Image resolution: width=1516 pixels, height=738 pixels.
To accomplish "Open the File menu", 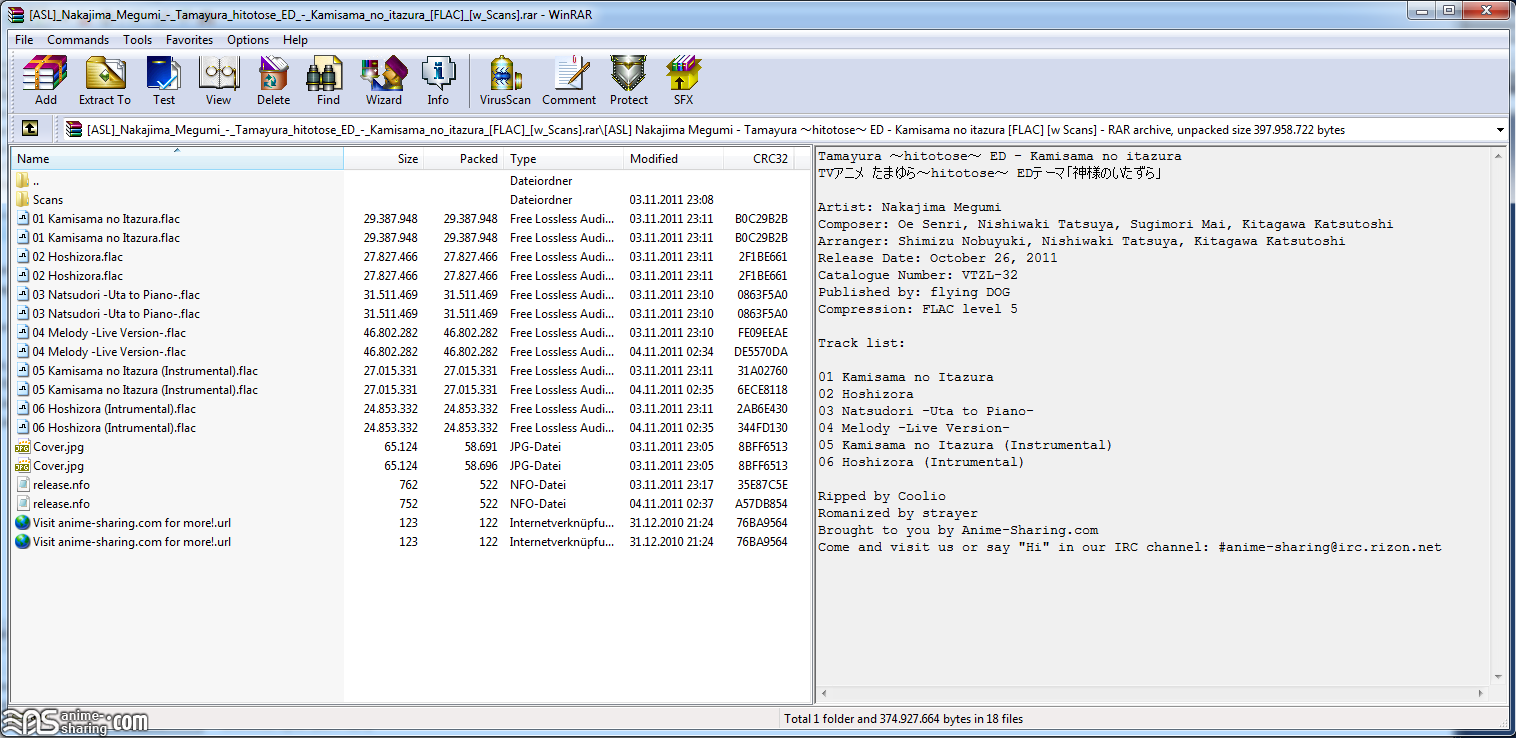I will (x=24, y=40).
